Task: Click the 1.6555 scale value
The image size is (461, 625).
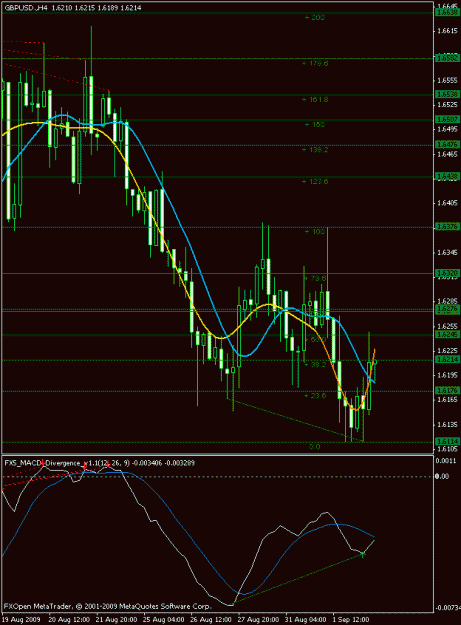Action: (x=447, y=80)
